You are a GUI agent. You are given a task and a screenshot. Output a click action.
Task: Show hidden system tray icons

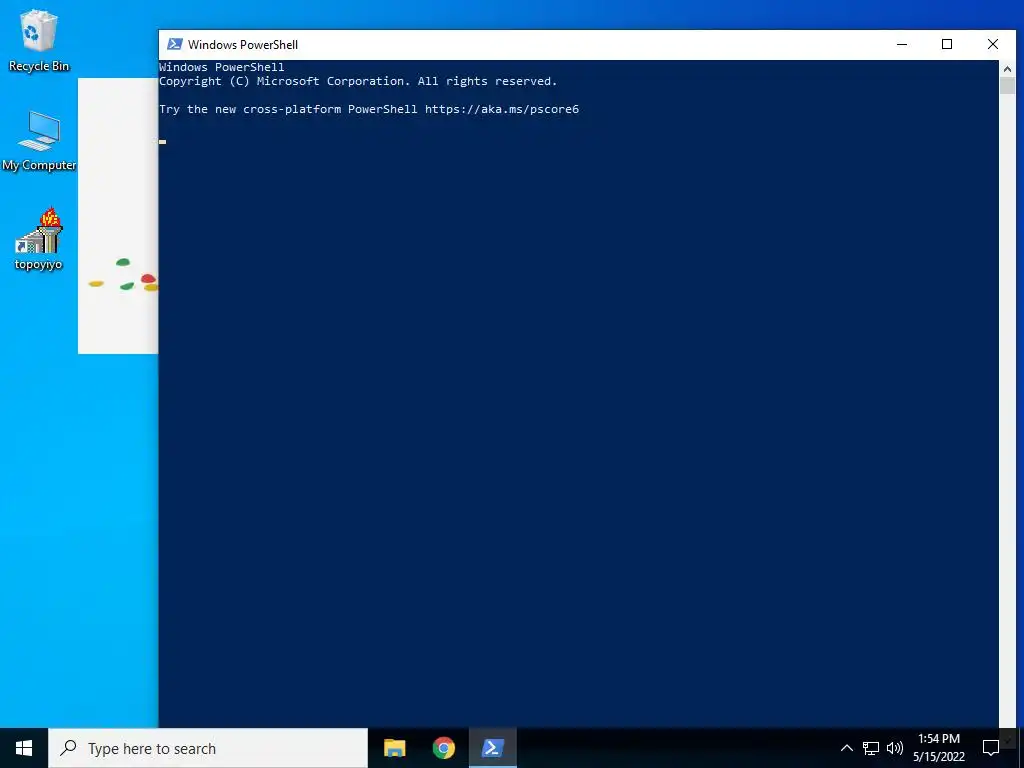[846, 748]
